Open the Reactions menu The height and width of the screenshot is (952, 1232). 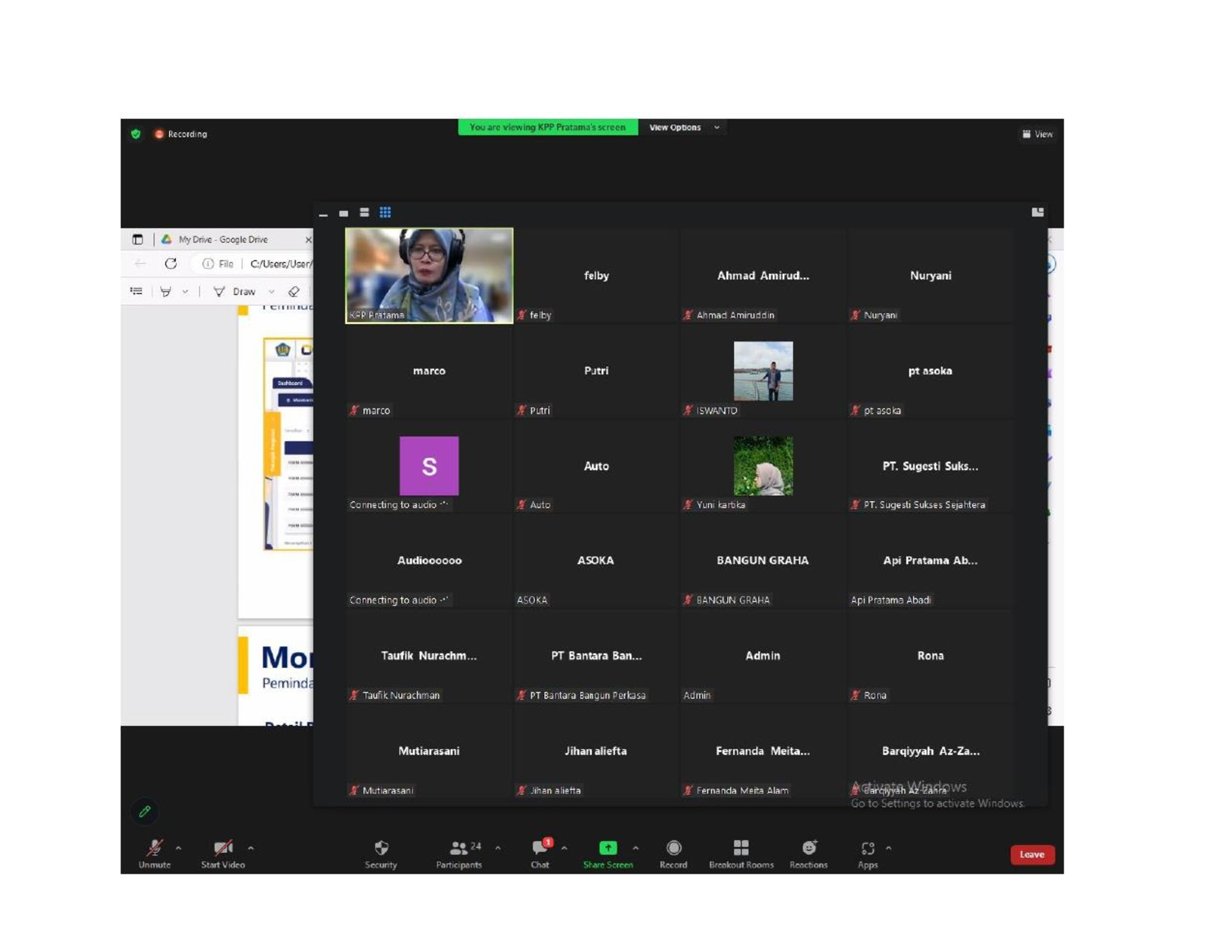(x=808, y=848)
